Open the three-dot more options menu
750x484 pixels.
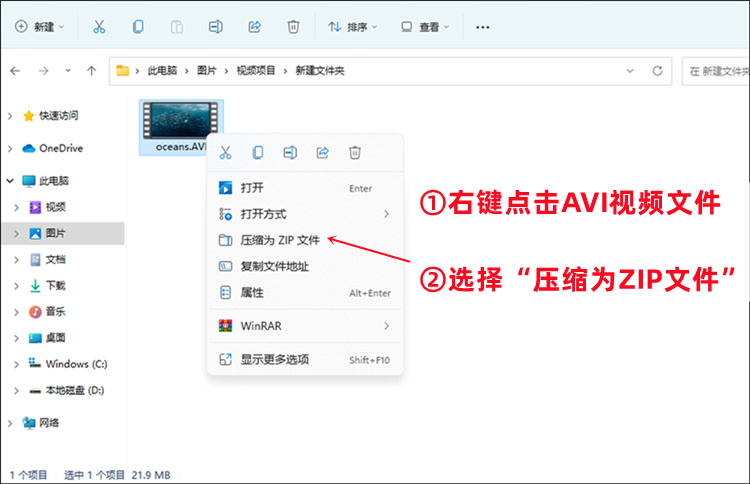[x=483, y=27]
